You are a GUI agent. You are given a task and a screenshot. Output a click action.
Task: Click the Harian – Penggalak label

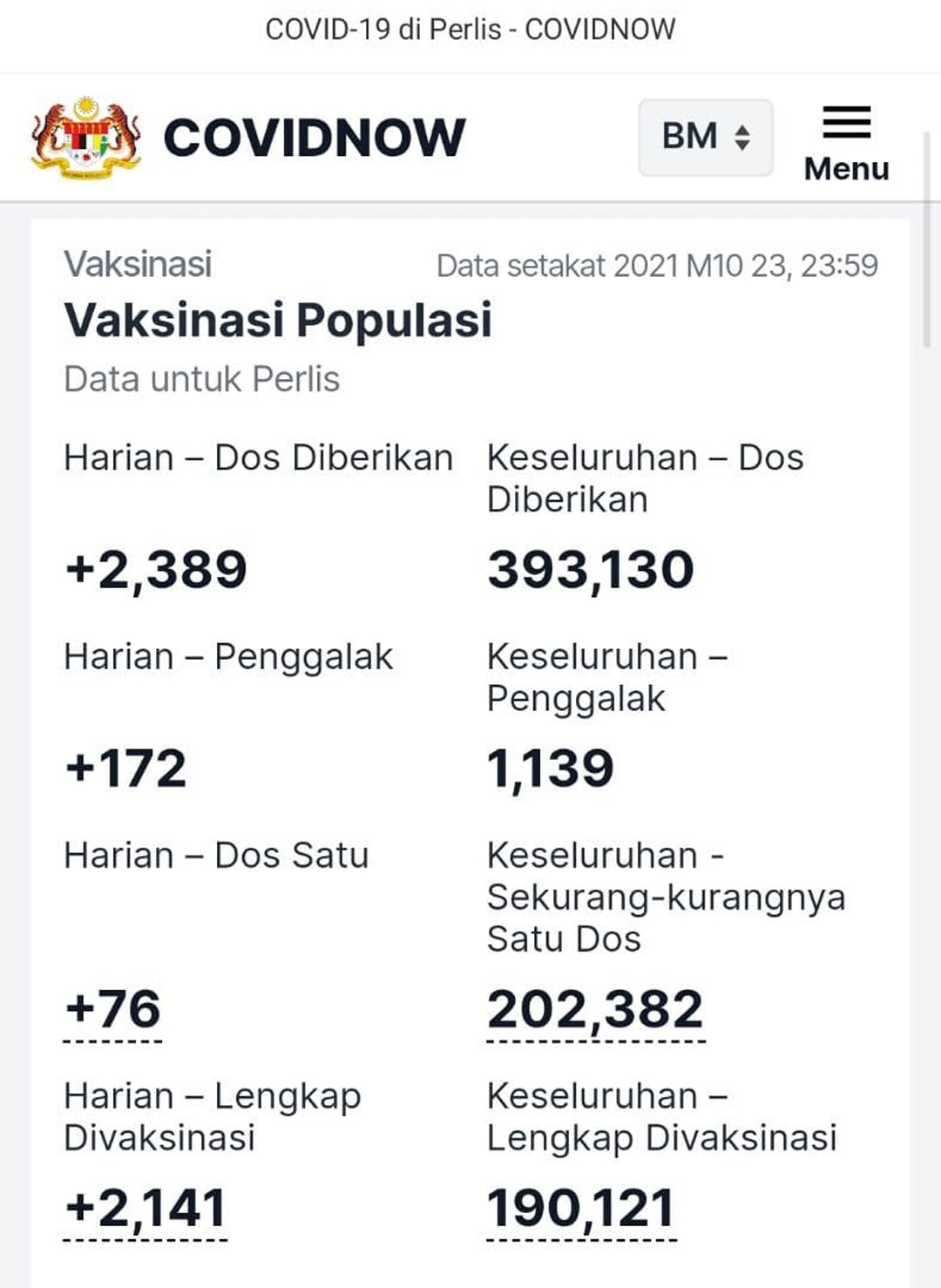(228, 658)
